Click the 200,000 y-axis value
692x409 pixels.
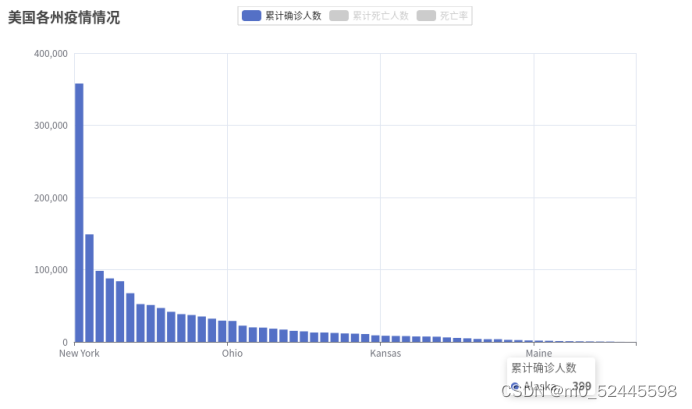(x=51, y=198)
